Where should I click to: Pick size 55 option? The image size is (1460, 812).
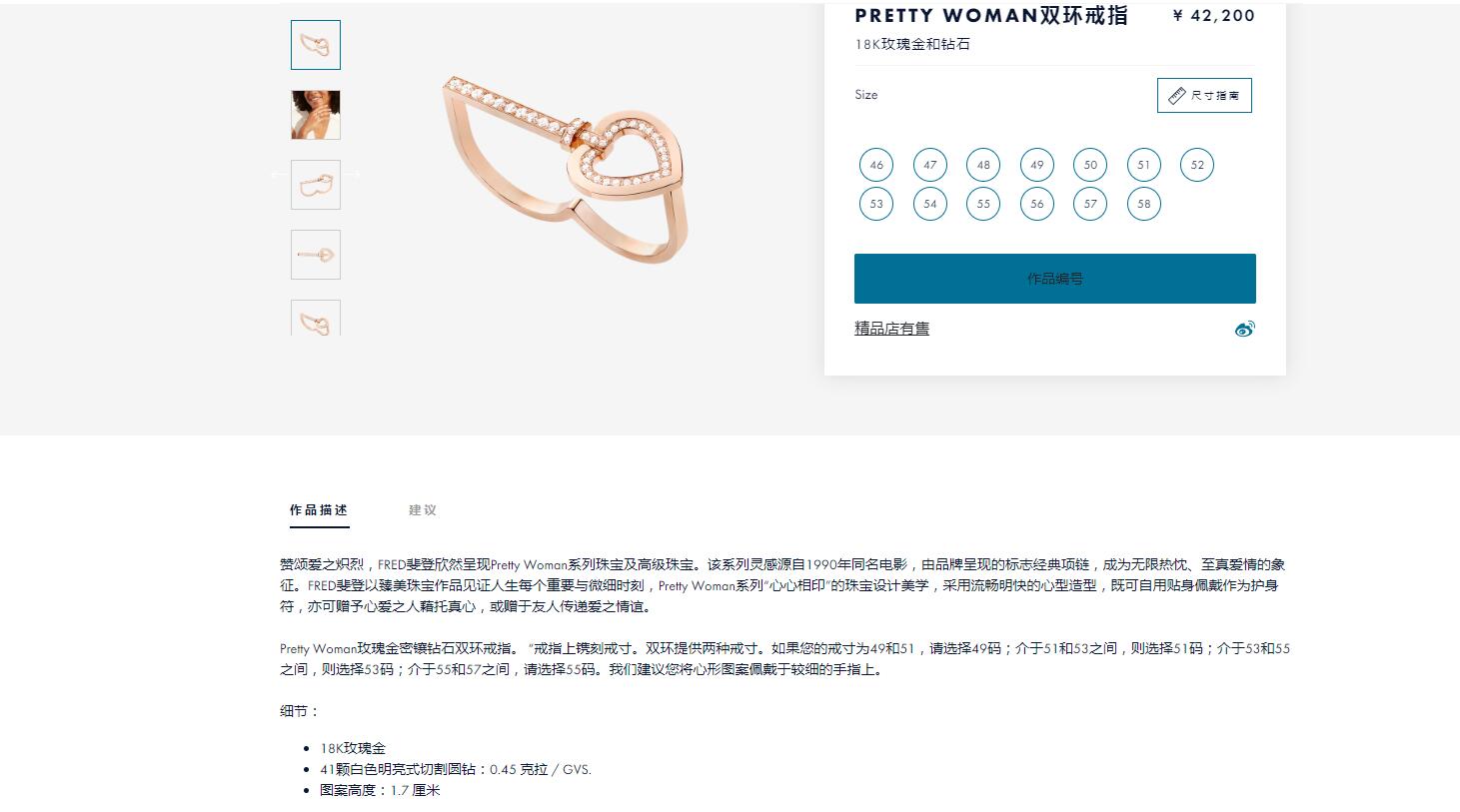[x=983, y=204]
